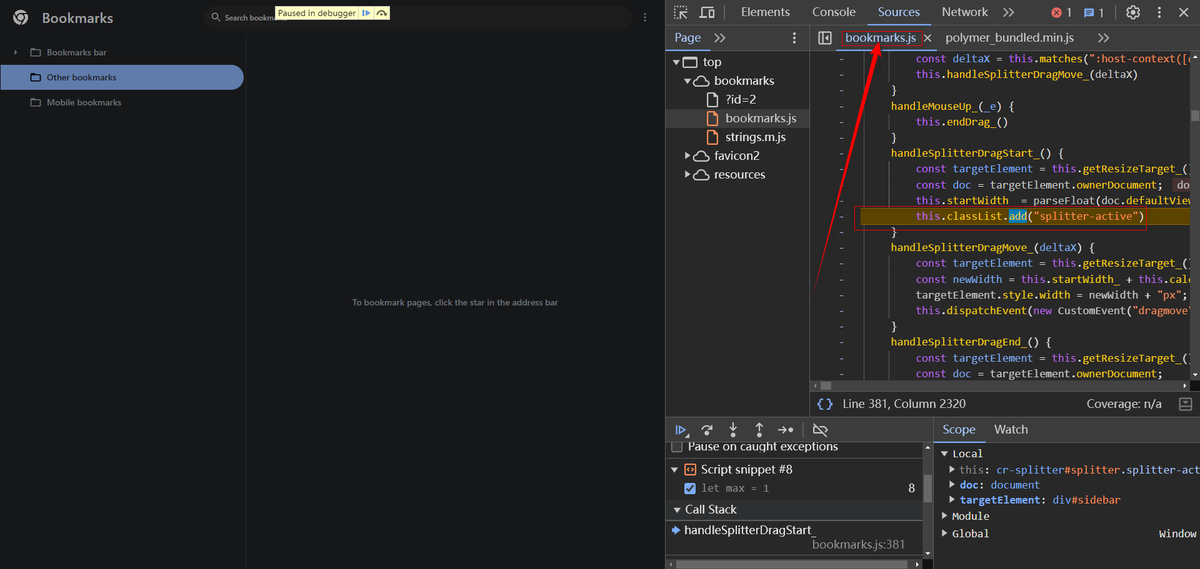
Task: Click the Step over next function icon
Action: [x=707, y=430]
